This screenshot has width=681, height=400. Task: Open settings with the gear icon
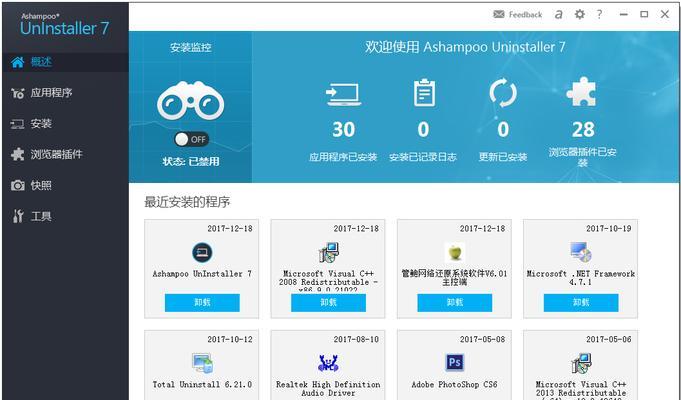click(579, 14)
